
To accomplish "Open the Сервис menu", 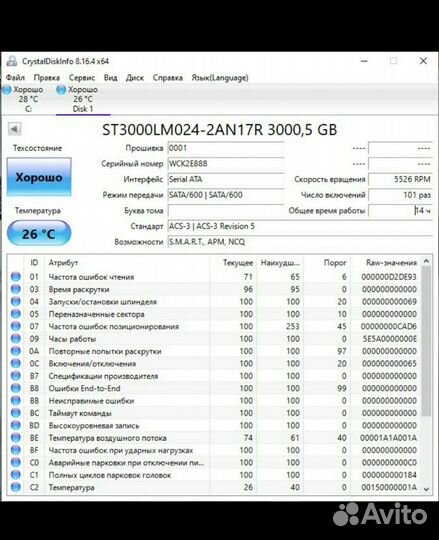I will tap(82, 78).
